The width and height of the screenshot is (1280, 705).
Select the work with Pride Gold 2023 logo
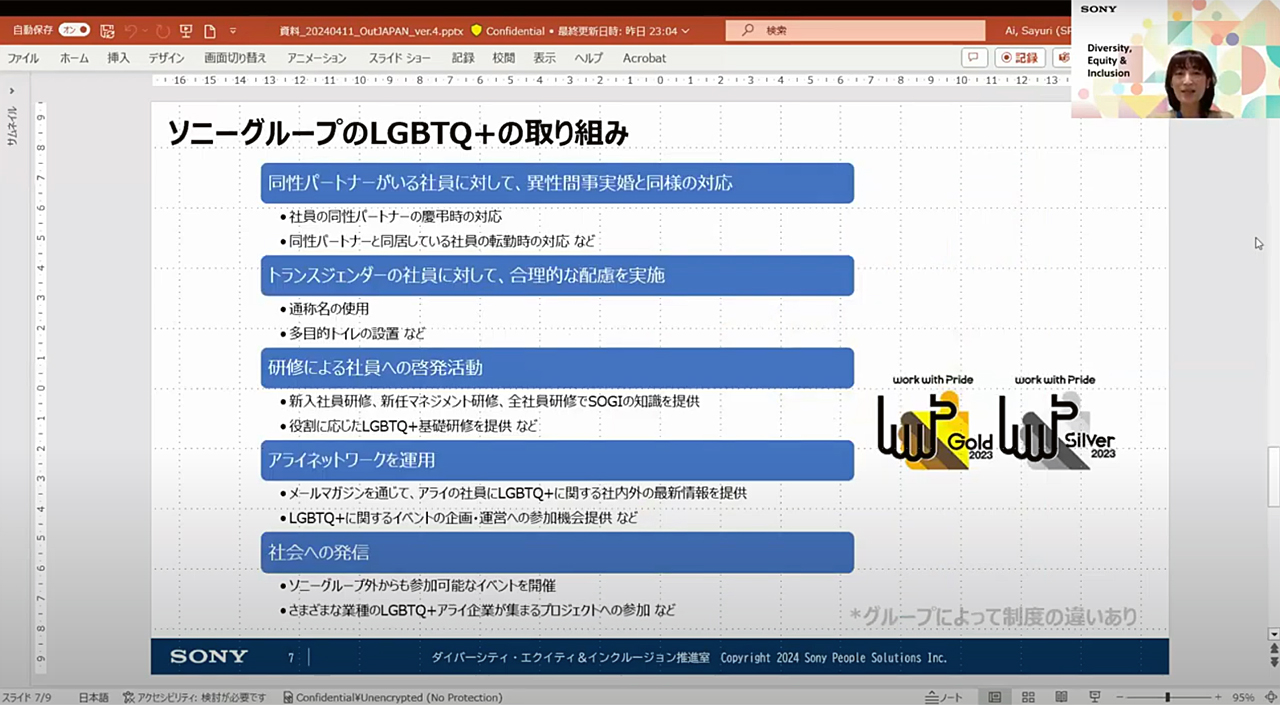(935, 422)
